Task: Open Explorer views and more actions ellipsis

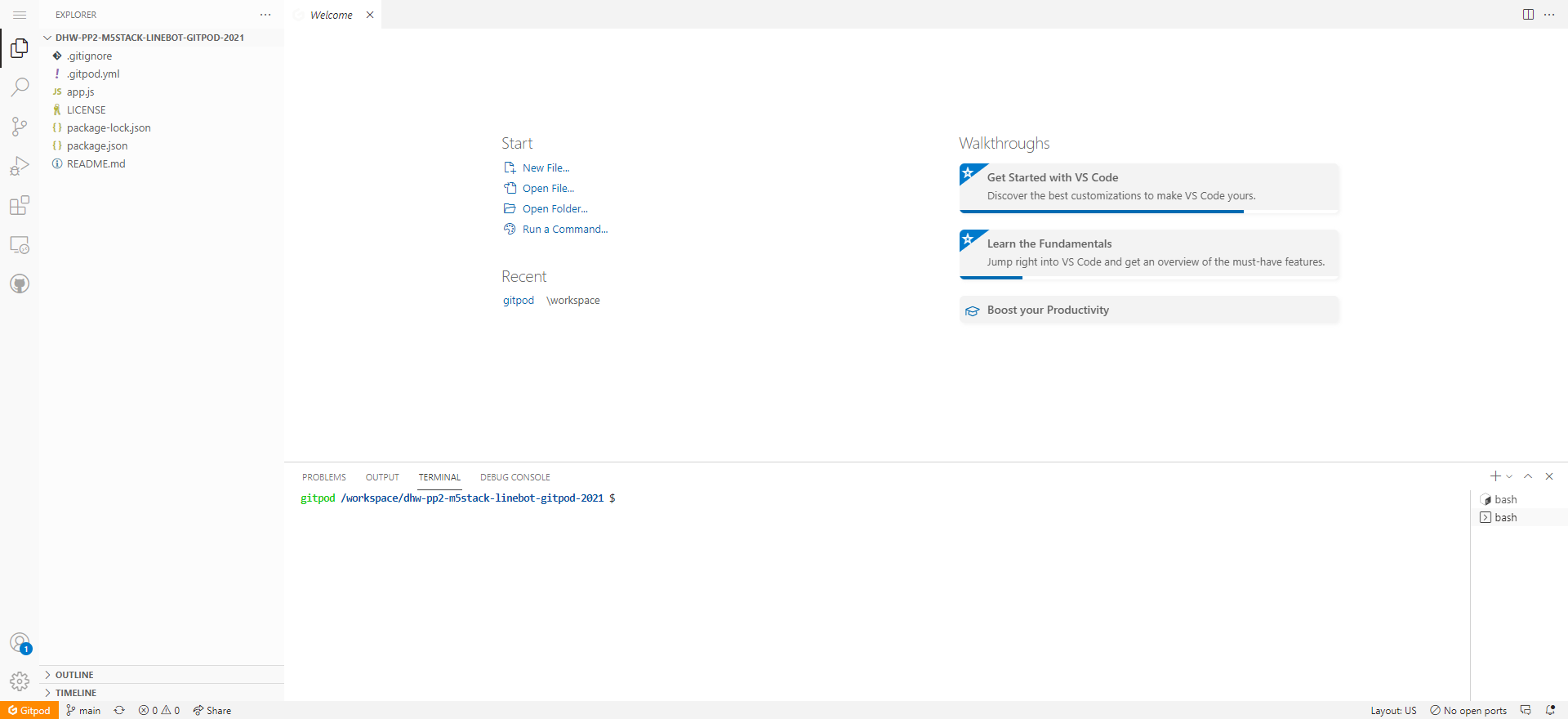Action: click(x=265, y=15)
